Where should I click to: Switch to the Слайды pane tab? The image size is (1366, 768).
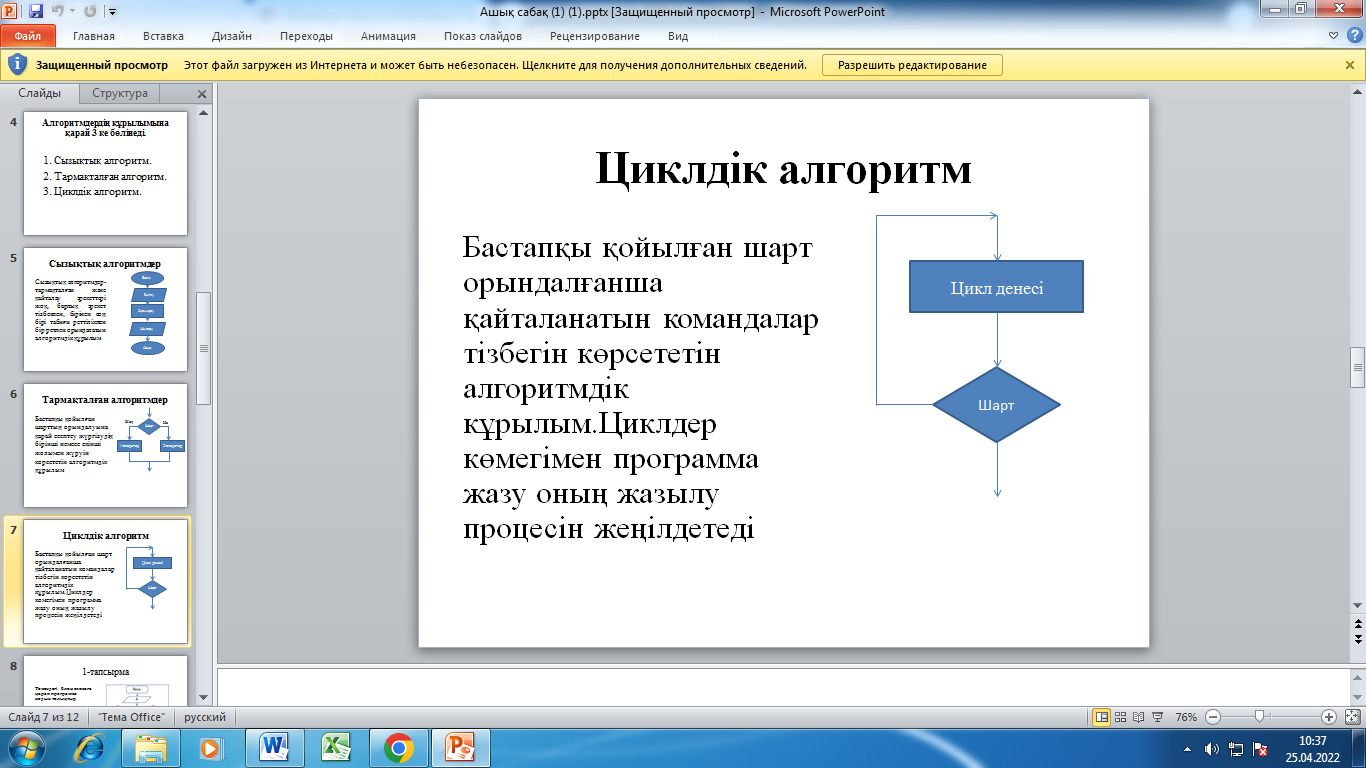[x=39, y=93]
